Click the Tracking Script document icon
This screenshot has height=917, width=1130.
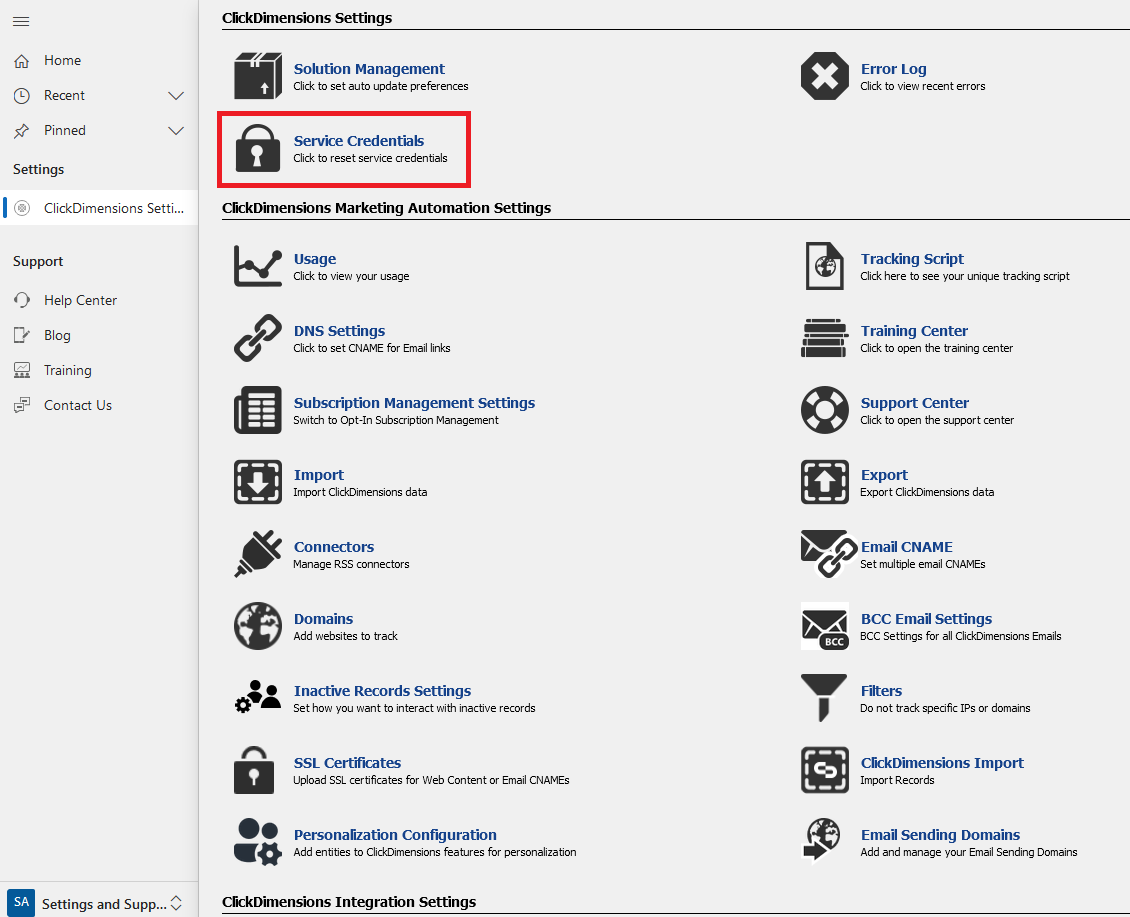pyautogui.click(x=824, y=265)
